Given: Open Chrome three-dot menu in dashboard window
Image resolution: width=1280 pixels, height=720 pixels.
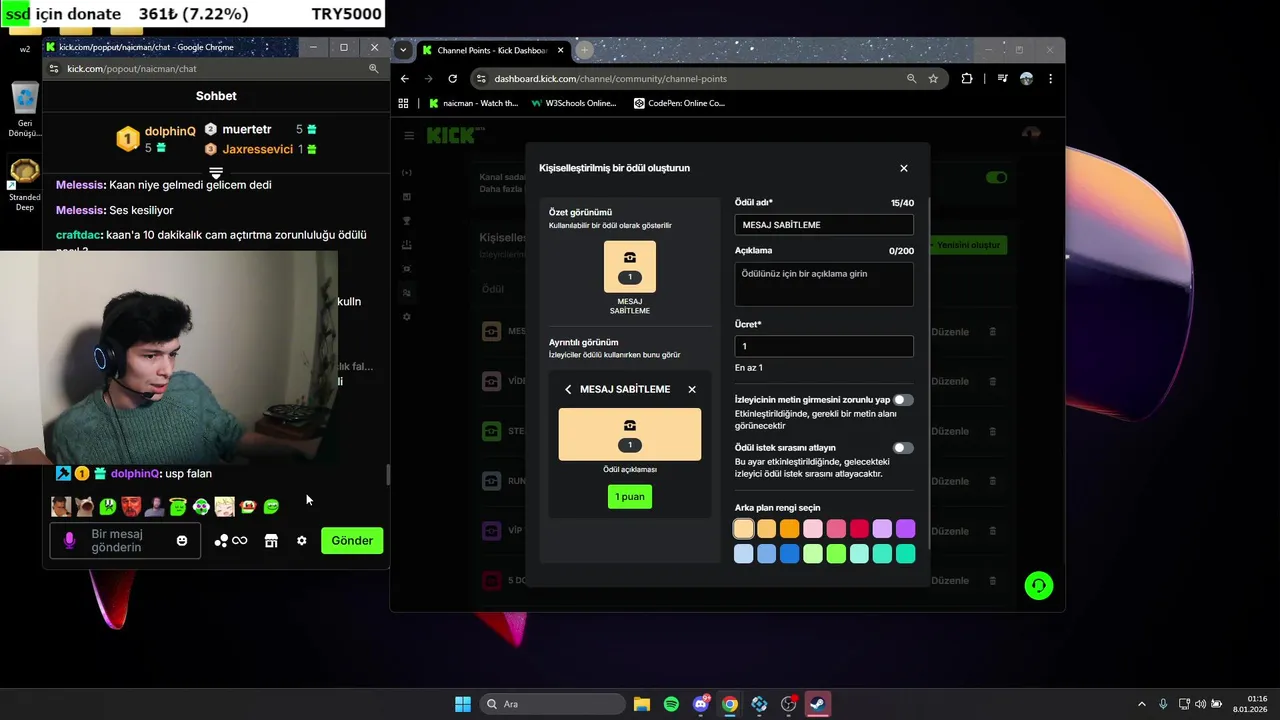Looking at the screenshot, I should 1050,79.
